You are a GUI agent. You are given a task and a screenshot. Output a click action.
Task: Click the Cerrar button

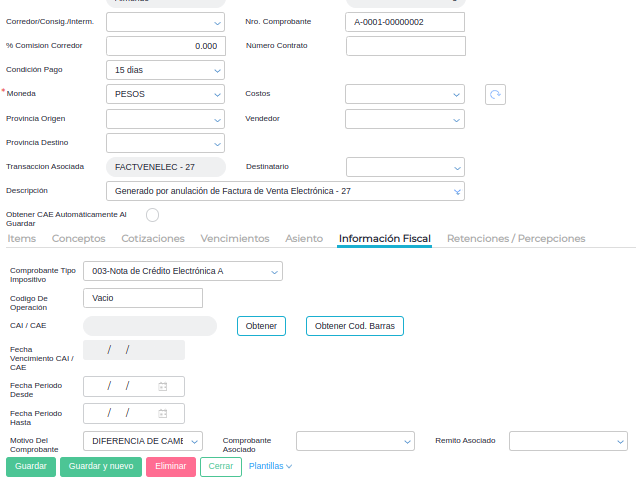[x=221, y=466]
